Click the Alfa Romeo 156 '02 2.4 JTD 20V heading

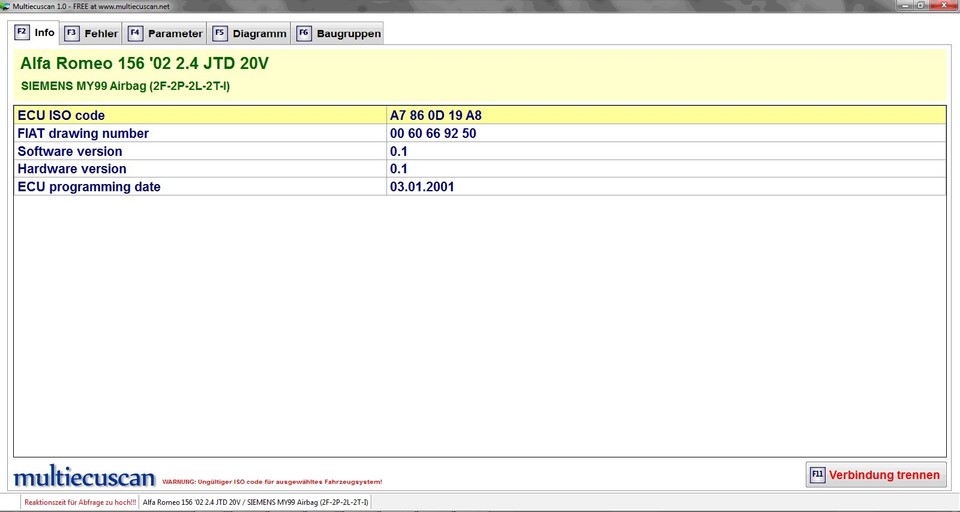pyautogui.click(x=144, y=64)
